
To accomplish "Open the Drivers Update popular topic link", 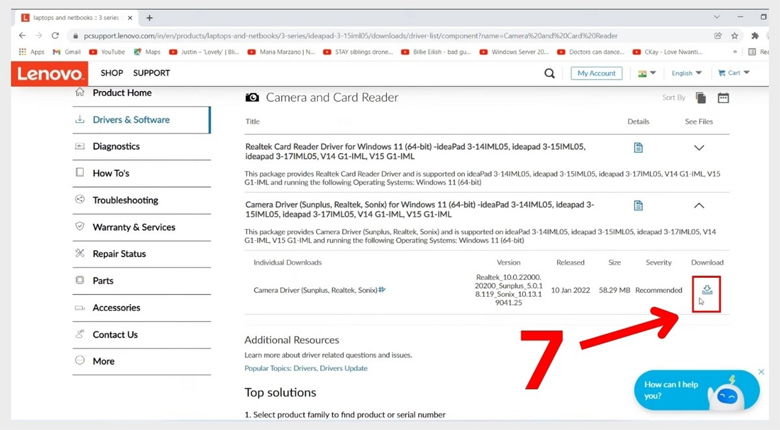I will tap(346, 368).
